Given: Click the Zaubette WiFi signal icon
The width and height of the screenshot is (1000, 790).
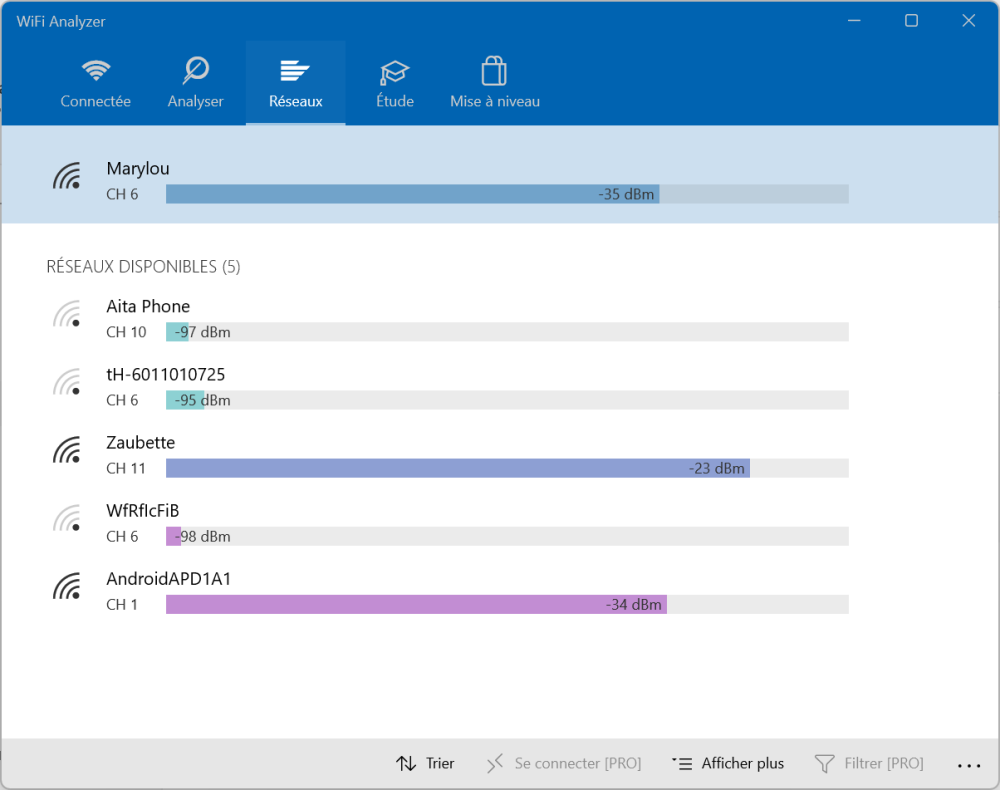Looking at the screenshot, I should click(67, 451).
